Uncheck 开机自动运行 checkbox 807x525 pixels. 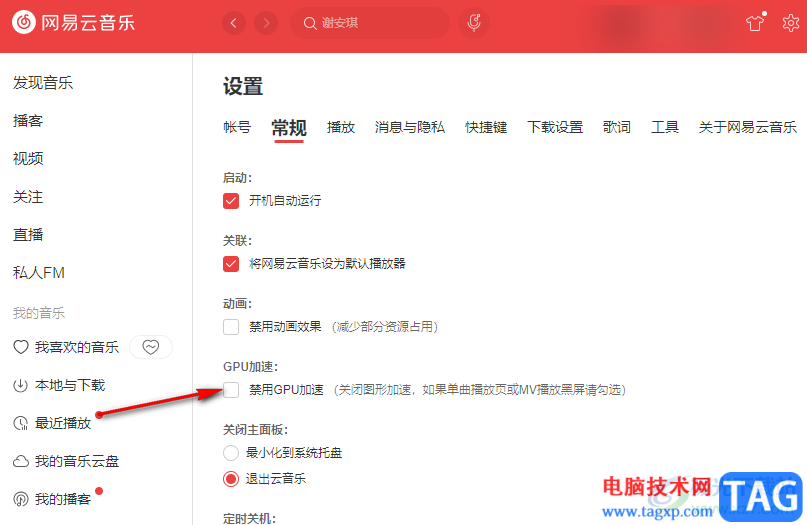(231, 201)
